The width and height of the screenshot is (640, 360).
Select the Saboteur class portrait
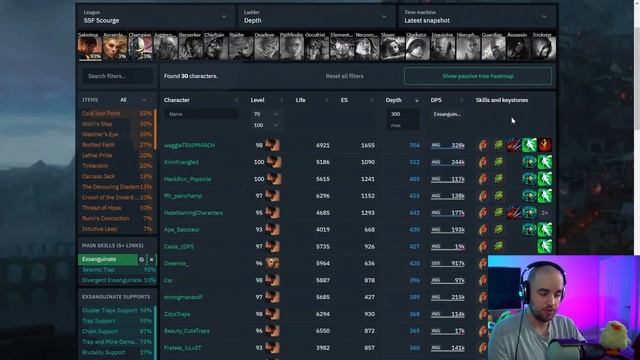90,47
